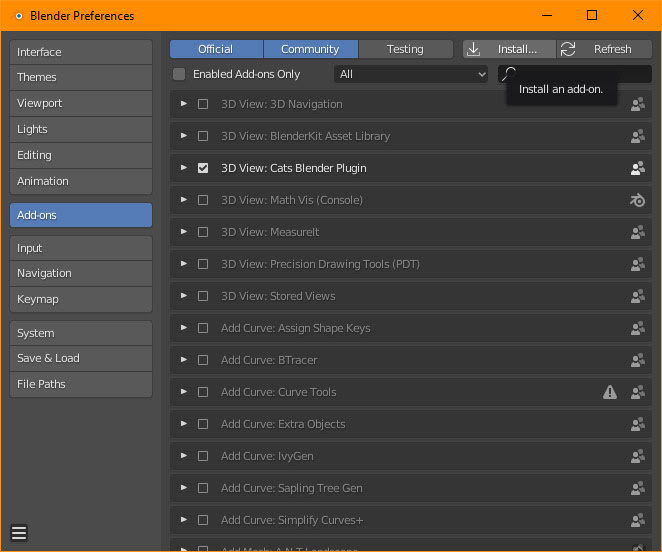Click the community icon beside 3D Navigation
662x552 pixels.
click(x=637, y=104)
